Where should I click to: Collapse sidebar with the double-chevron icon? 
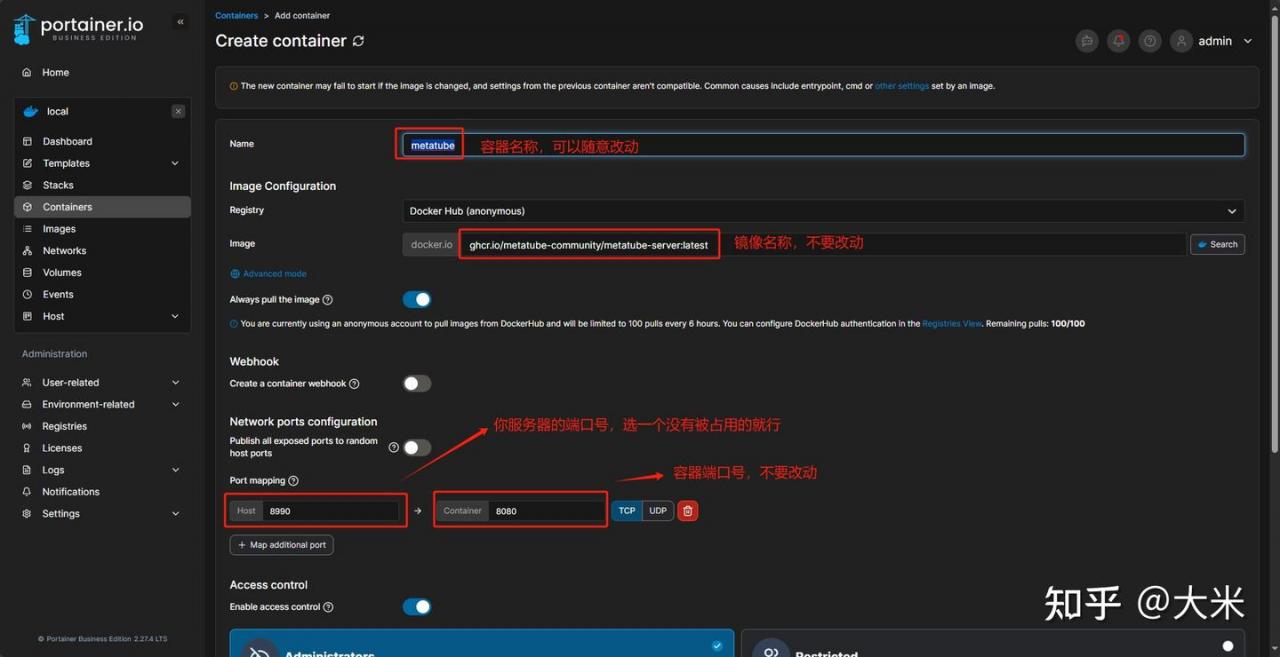tap(180, 22)
